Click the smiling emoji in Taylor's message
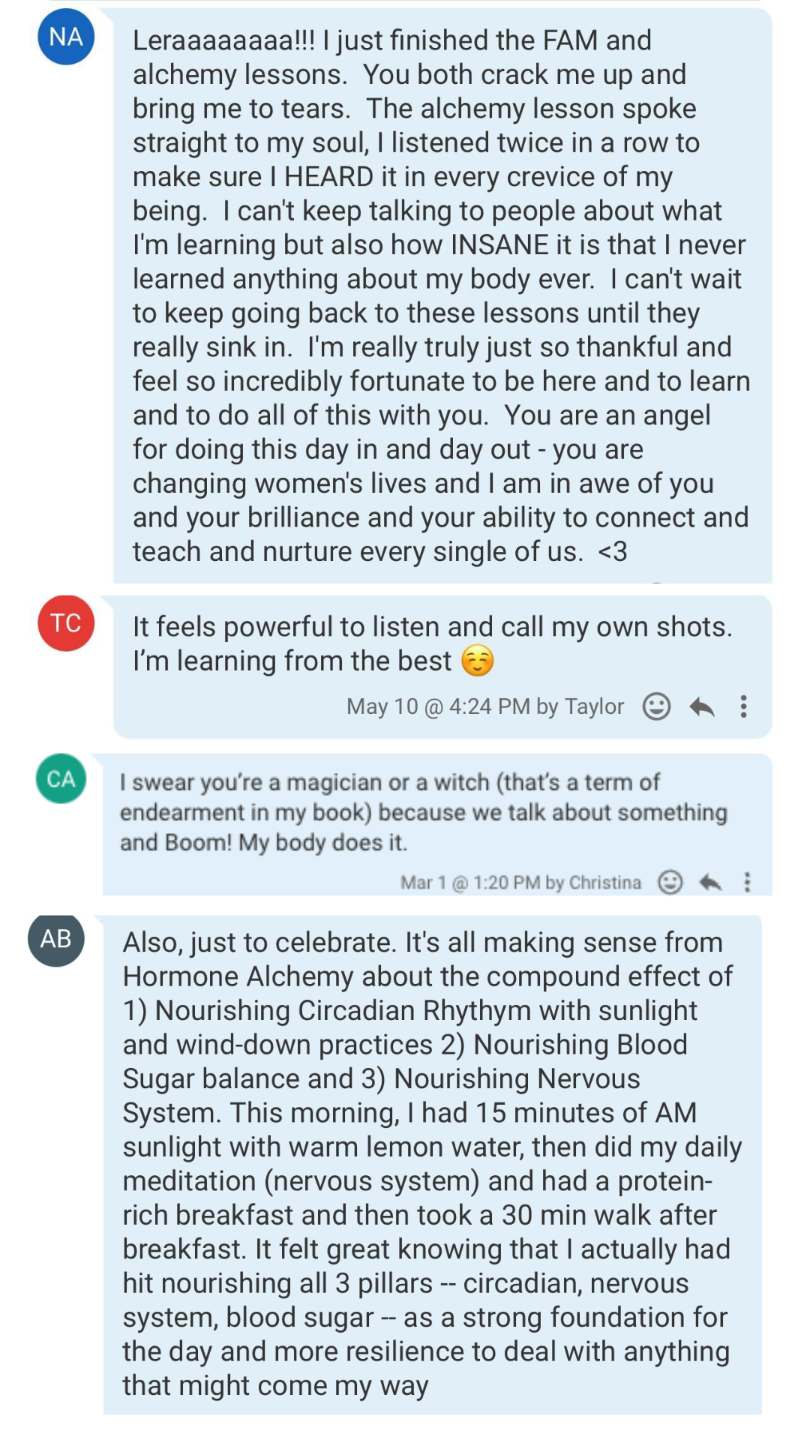The height and width of the screenshot is (1440, 810). [x=478, y=662]
